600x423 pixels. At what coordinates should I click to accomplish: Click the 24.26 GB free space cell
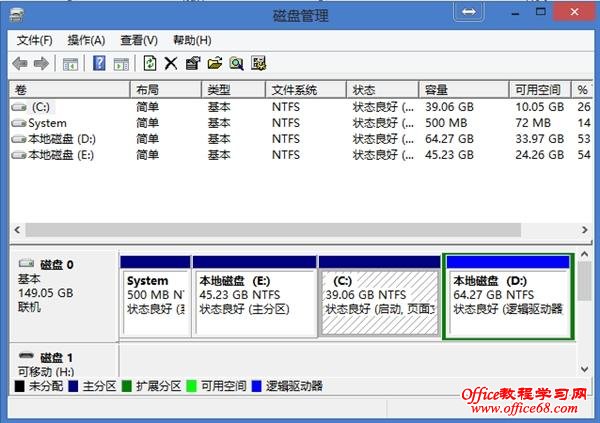[x=540, y=155]
